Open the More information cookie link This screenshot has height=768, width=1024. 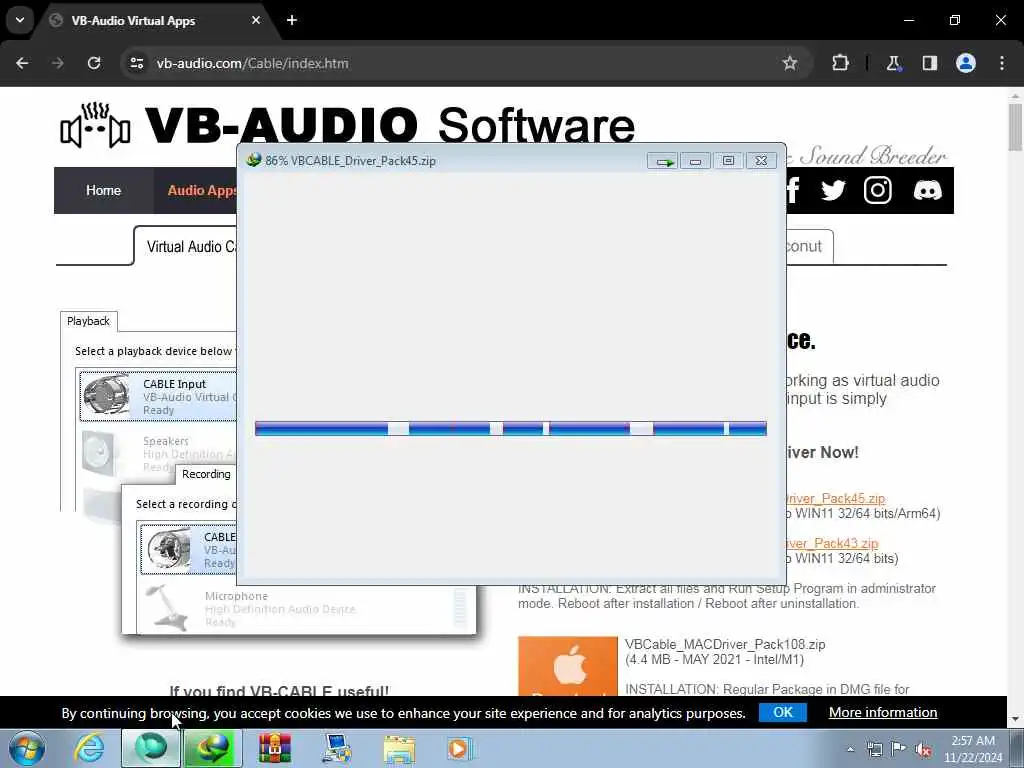pos(883,712)
